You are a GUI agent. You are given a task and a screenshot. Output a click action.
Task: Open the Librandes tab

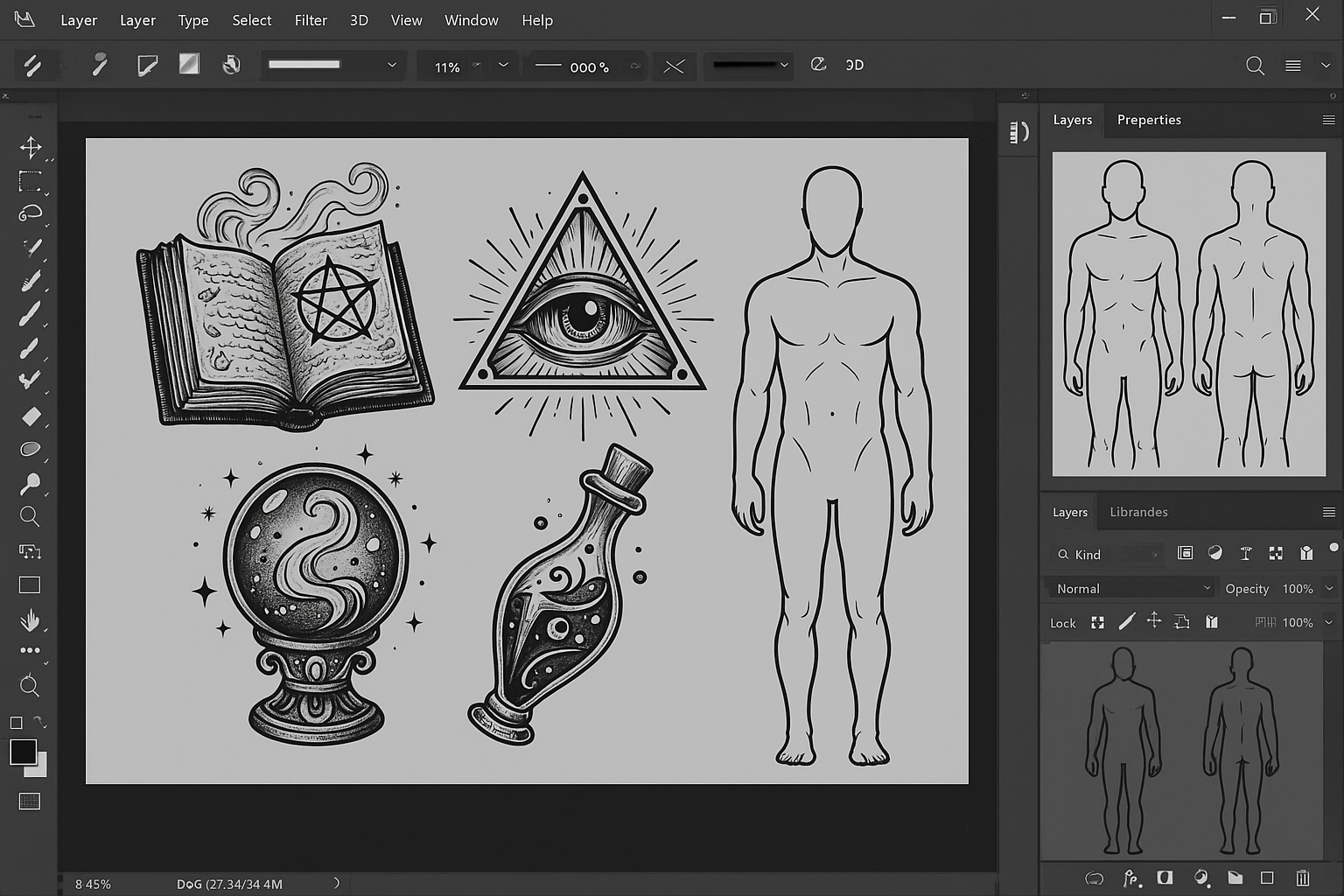(1138, 512)
